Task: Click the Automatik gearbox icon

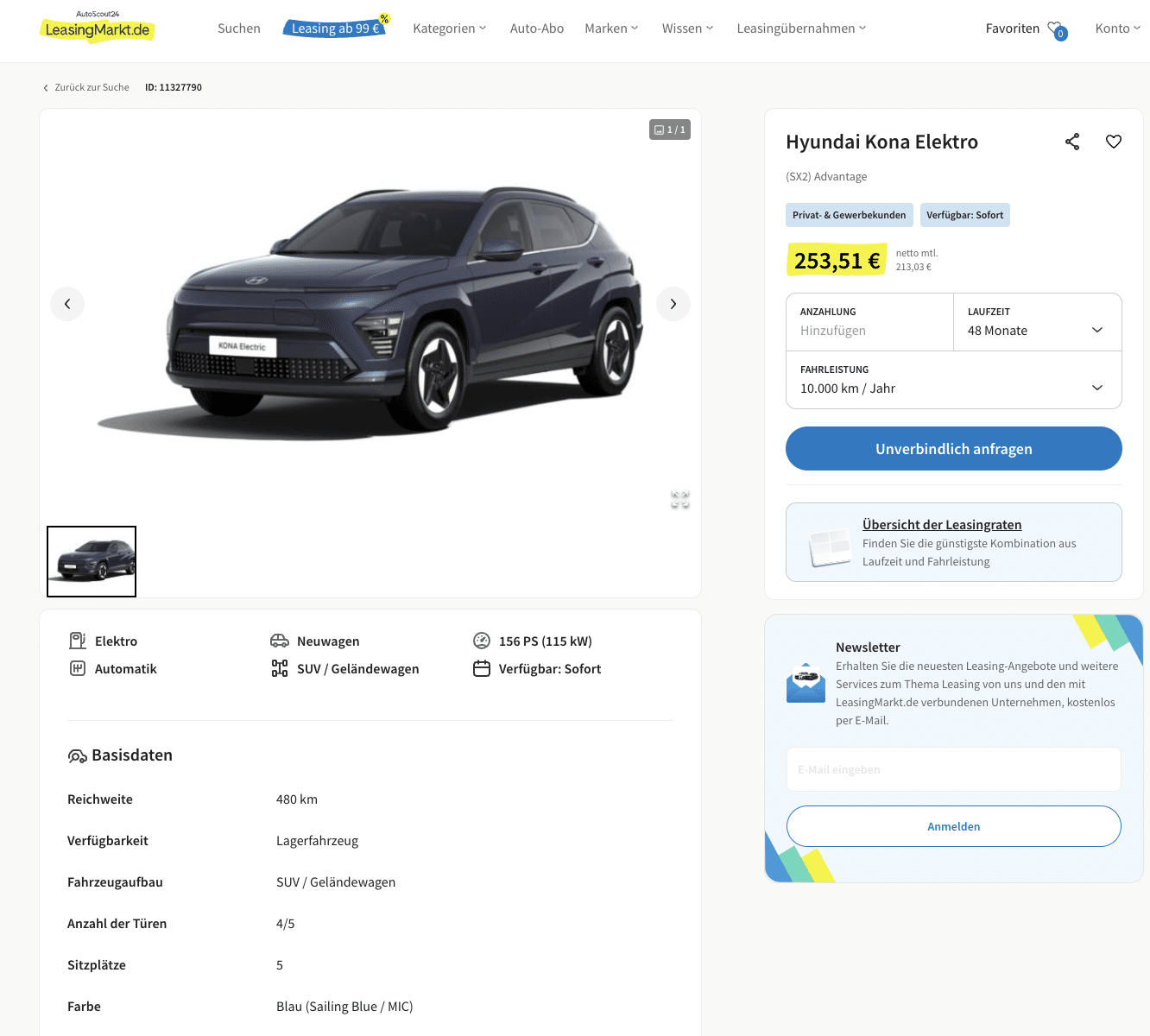Action: [78, 668]
